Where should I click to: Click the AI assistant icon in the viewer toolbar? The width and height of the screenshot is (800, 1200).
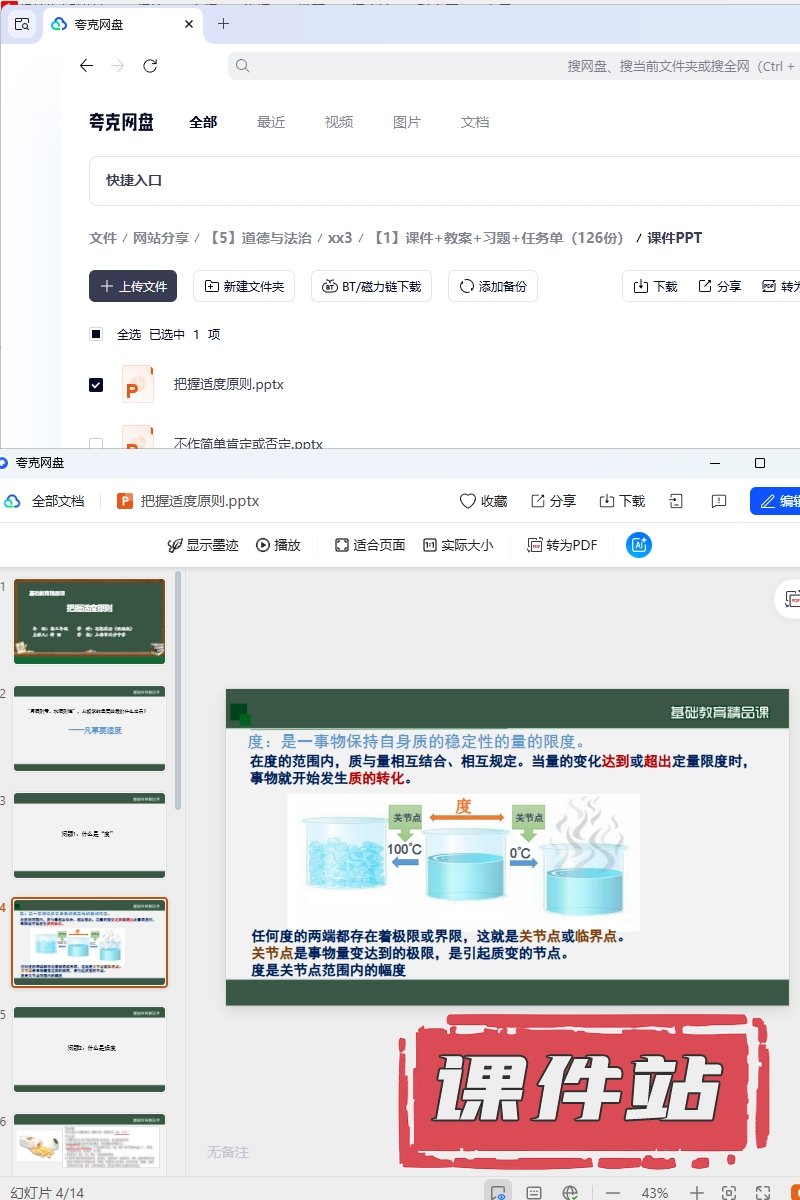(x=639, y=545)
